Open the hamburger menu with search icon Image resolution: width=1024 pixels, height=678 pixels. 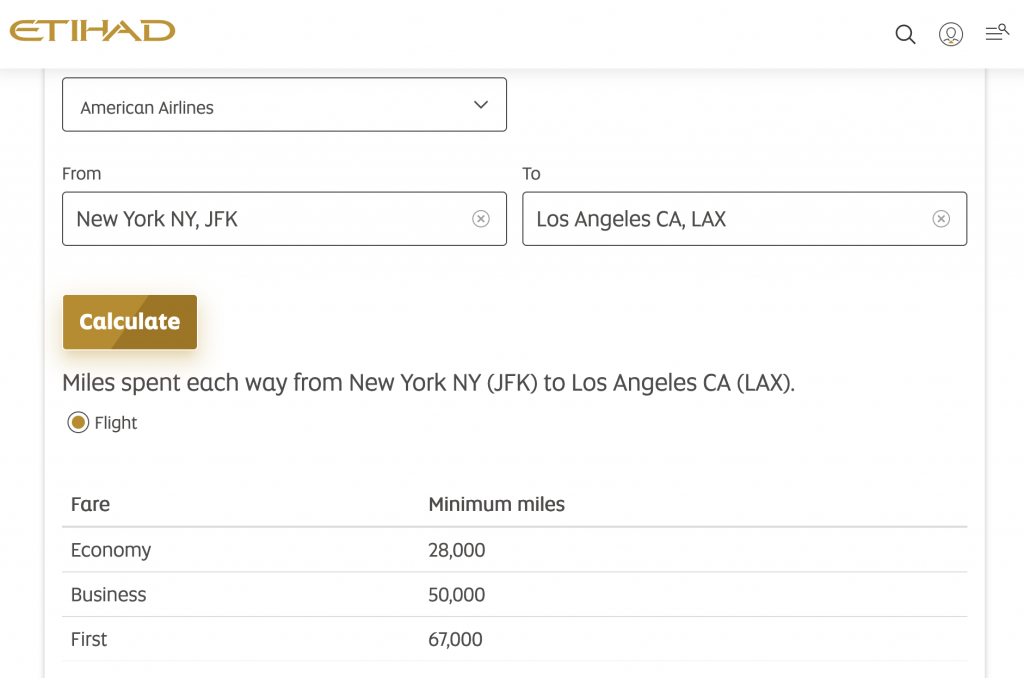[996, 33]
